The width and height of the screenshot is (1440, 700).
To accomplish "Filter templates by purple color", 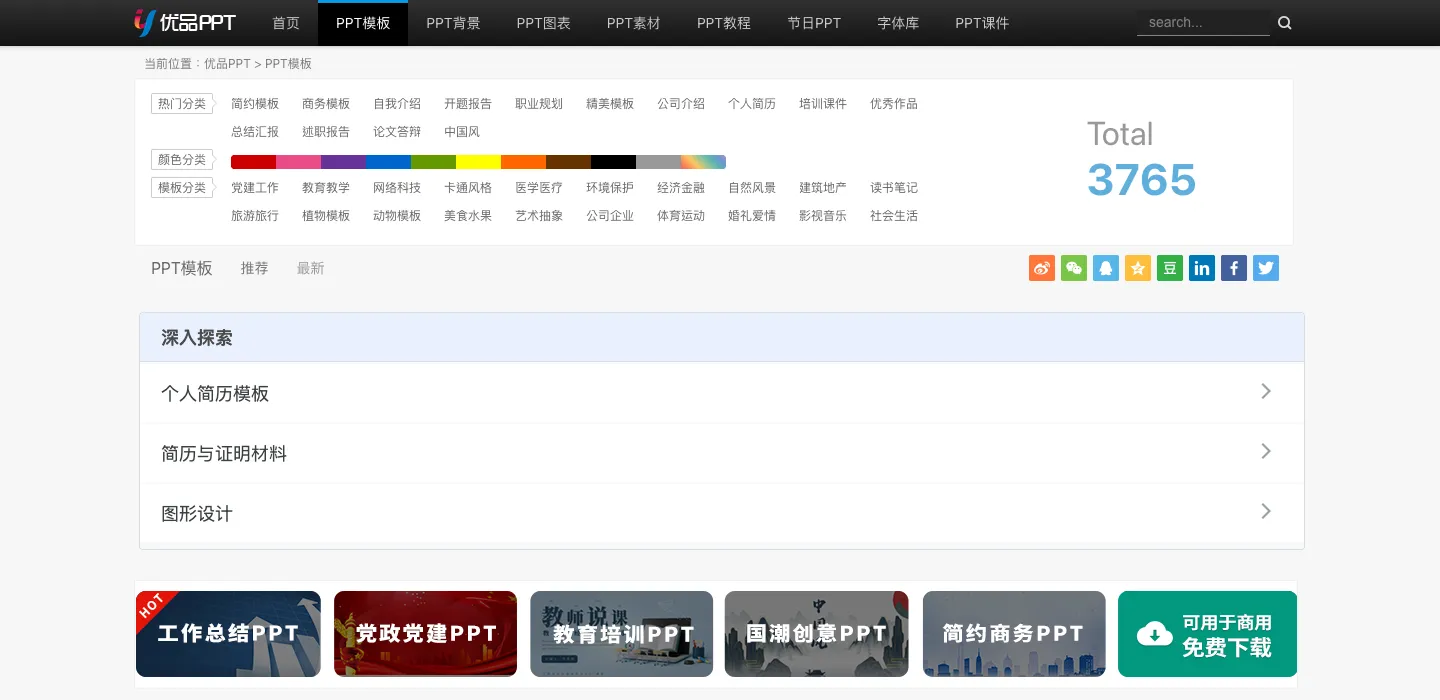I will tap(343, 162).
